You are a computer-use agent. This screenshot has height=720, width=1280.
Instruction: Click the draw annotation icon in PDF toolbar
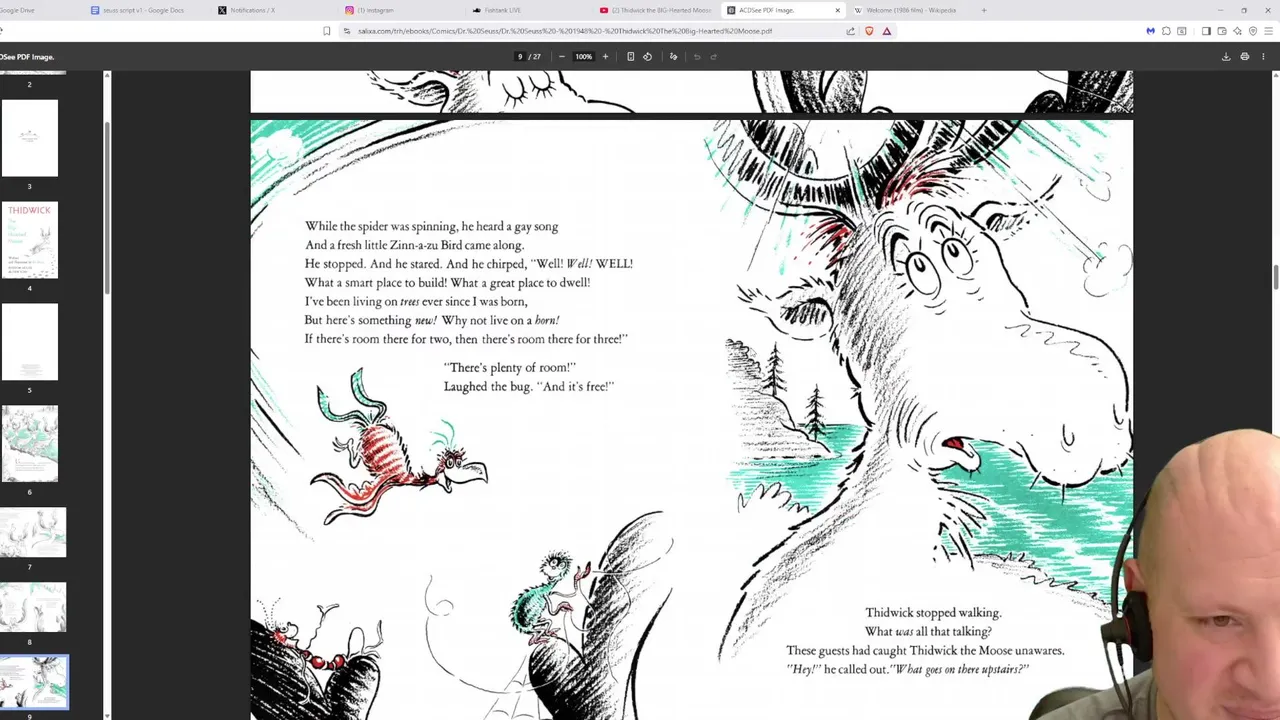click(x=673, y=57)
